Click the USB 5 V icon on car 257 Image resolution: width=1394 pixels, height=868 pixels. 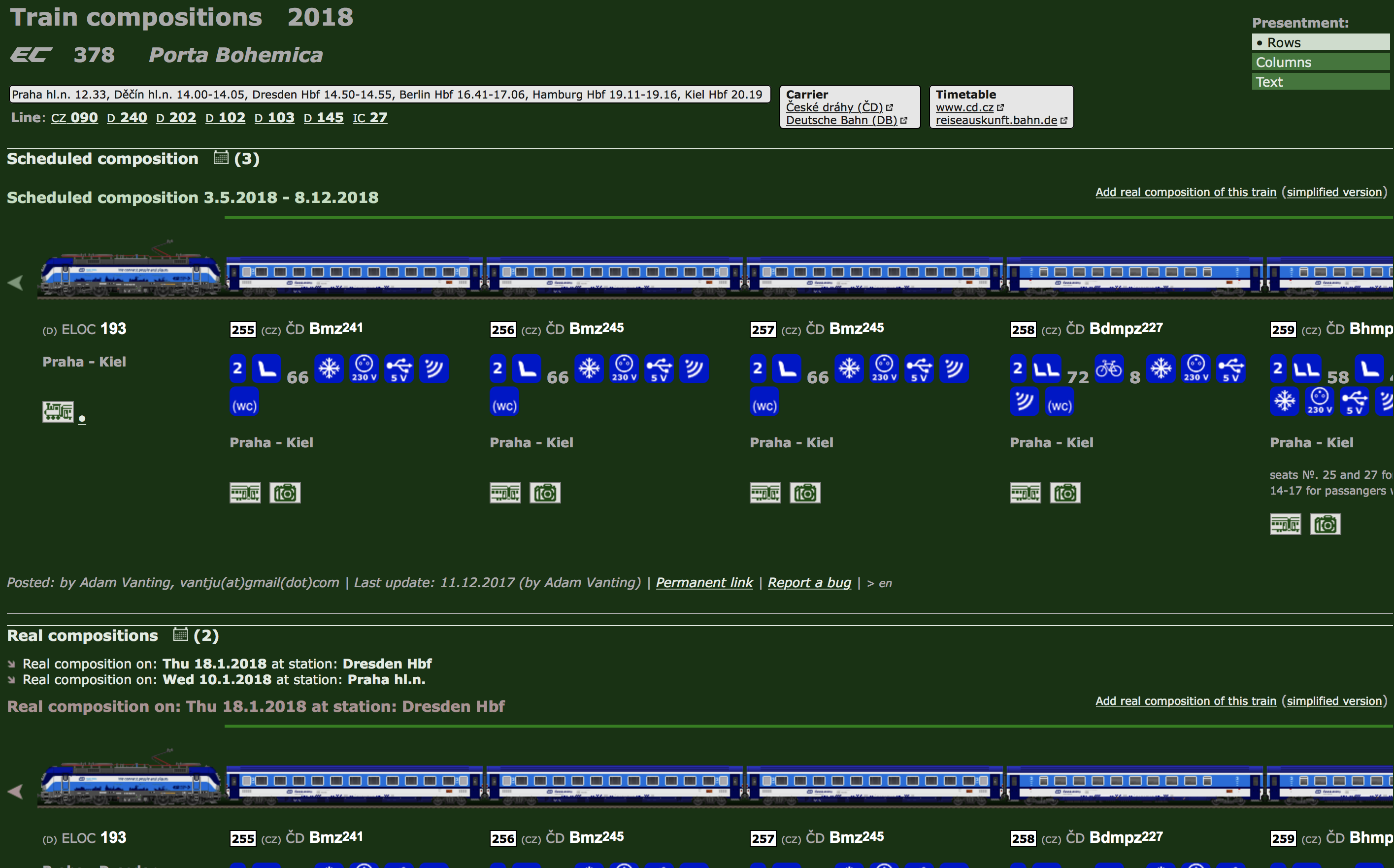(919, 368)
